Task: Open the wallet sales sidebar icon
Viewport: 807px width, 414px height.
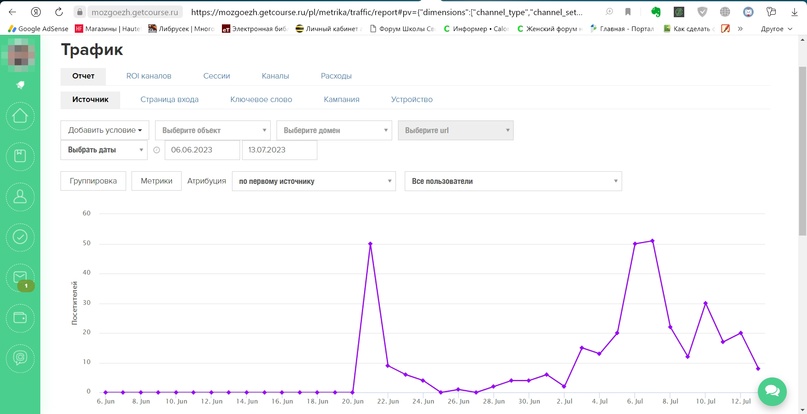Action: pyautogui.click(x=20, y=318)
